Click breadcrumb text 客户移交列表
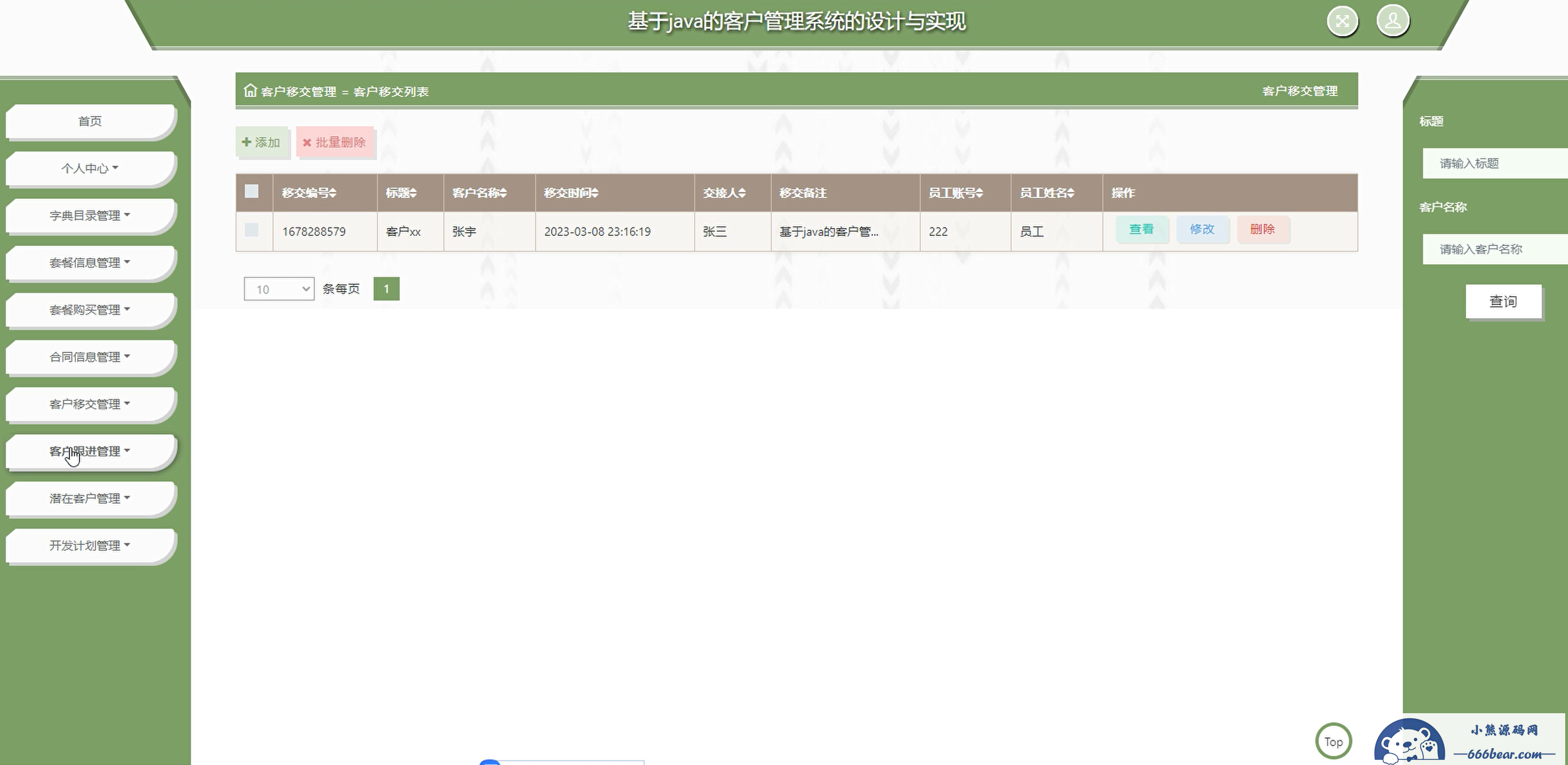 point(391,91)
